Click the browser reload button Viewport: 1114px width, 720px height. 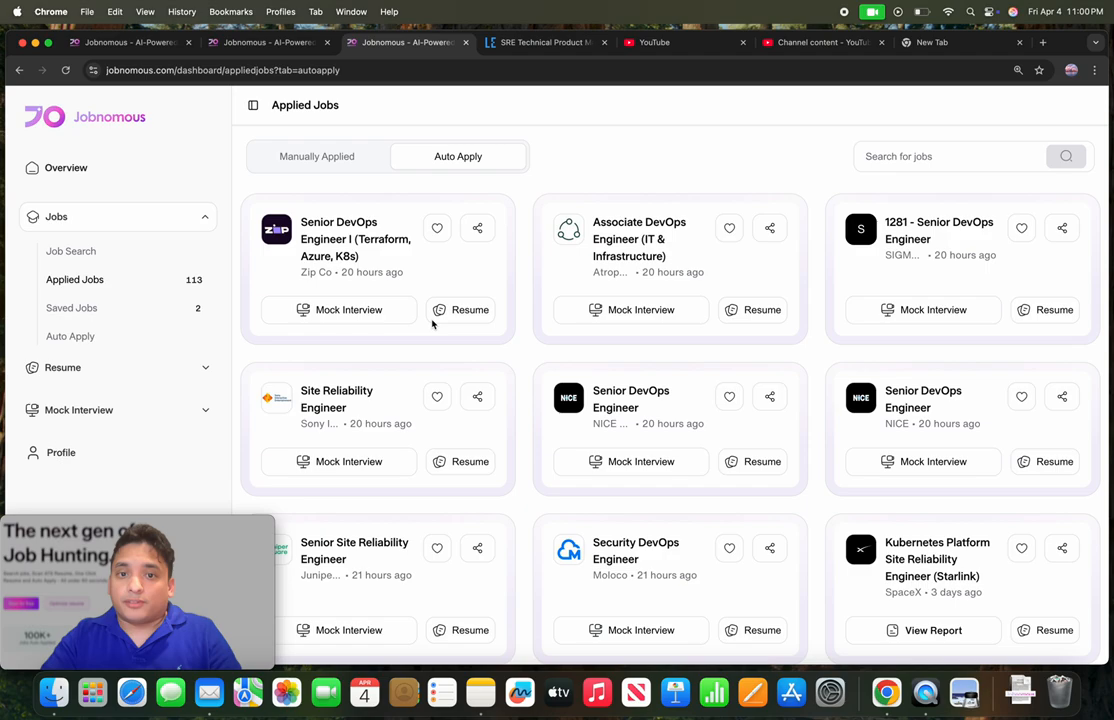[x=65, y=70]
